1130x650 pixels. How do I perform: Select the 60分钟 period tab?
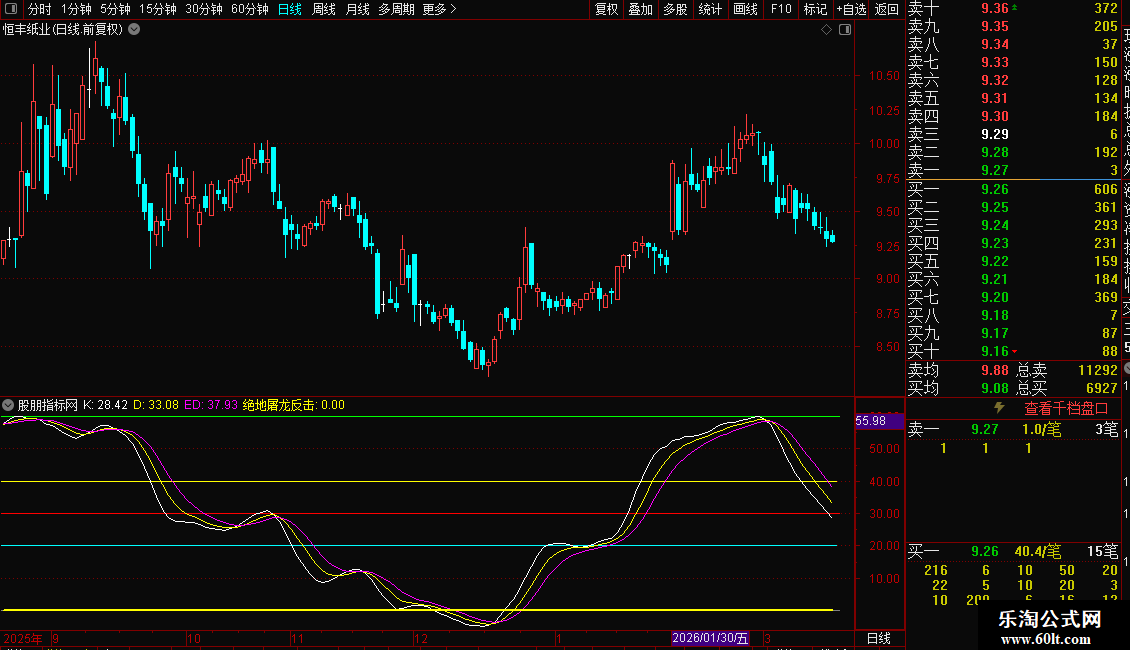249,9
